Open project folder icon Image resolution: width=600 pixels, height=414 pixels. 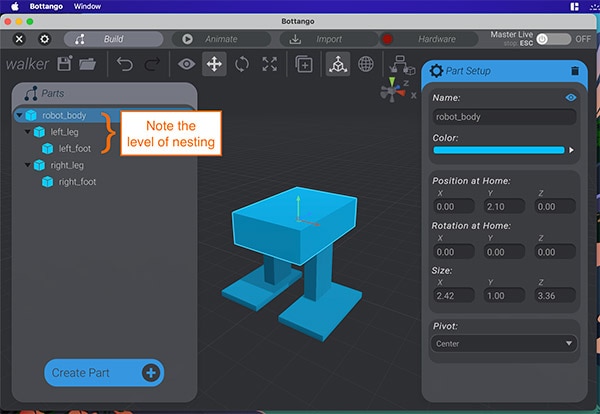pos(88,64)
